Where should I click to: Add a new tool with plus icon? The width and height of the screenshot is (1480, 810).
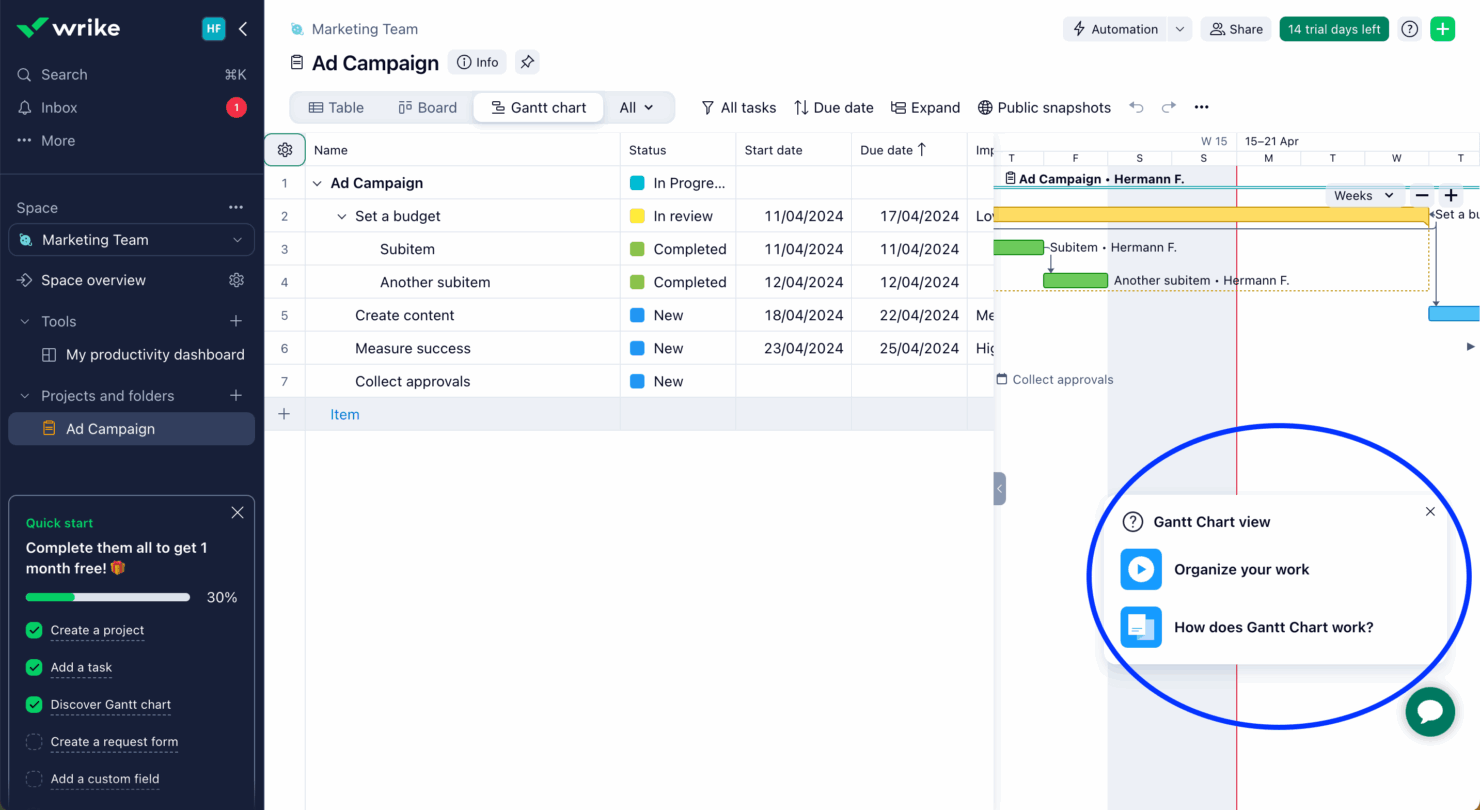(236, 321)
